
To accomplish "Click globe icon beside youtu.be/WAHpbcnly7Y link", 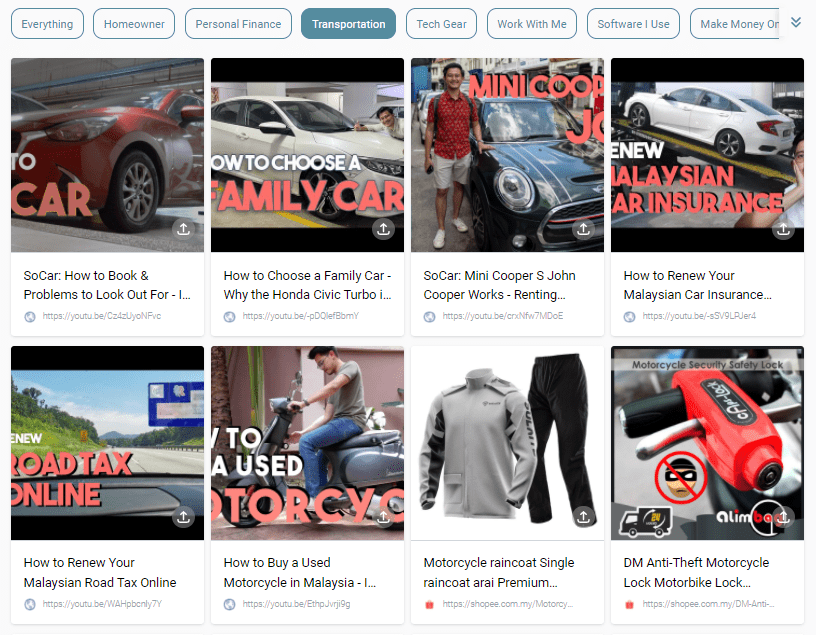I will coord(30,604).
